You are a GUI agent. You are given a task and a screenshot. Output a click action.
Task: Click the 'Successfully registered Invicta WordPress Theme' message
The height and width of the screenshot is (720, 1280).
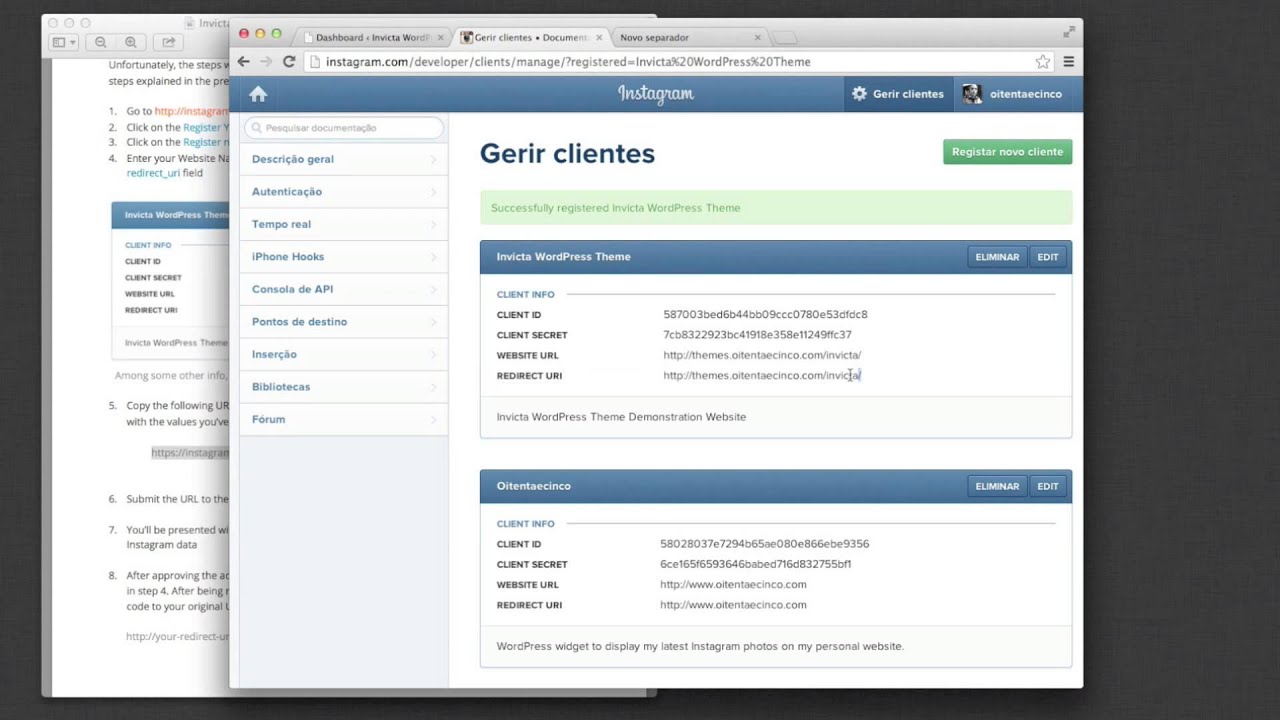coord(615,208)
